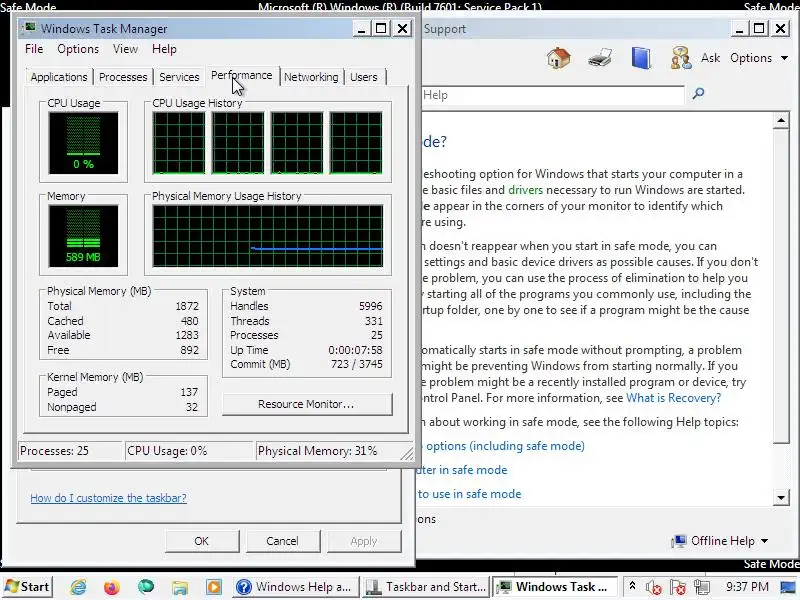
Task: Click the CPU Usage 0 % meter
Action: point(83,143)
